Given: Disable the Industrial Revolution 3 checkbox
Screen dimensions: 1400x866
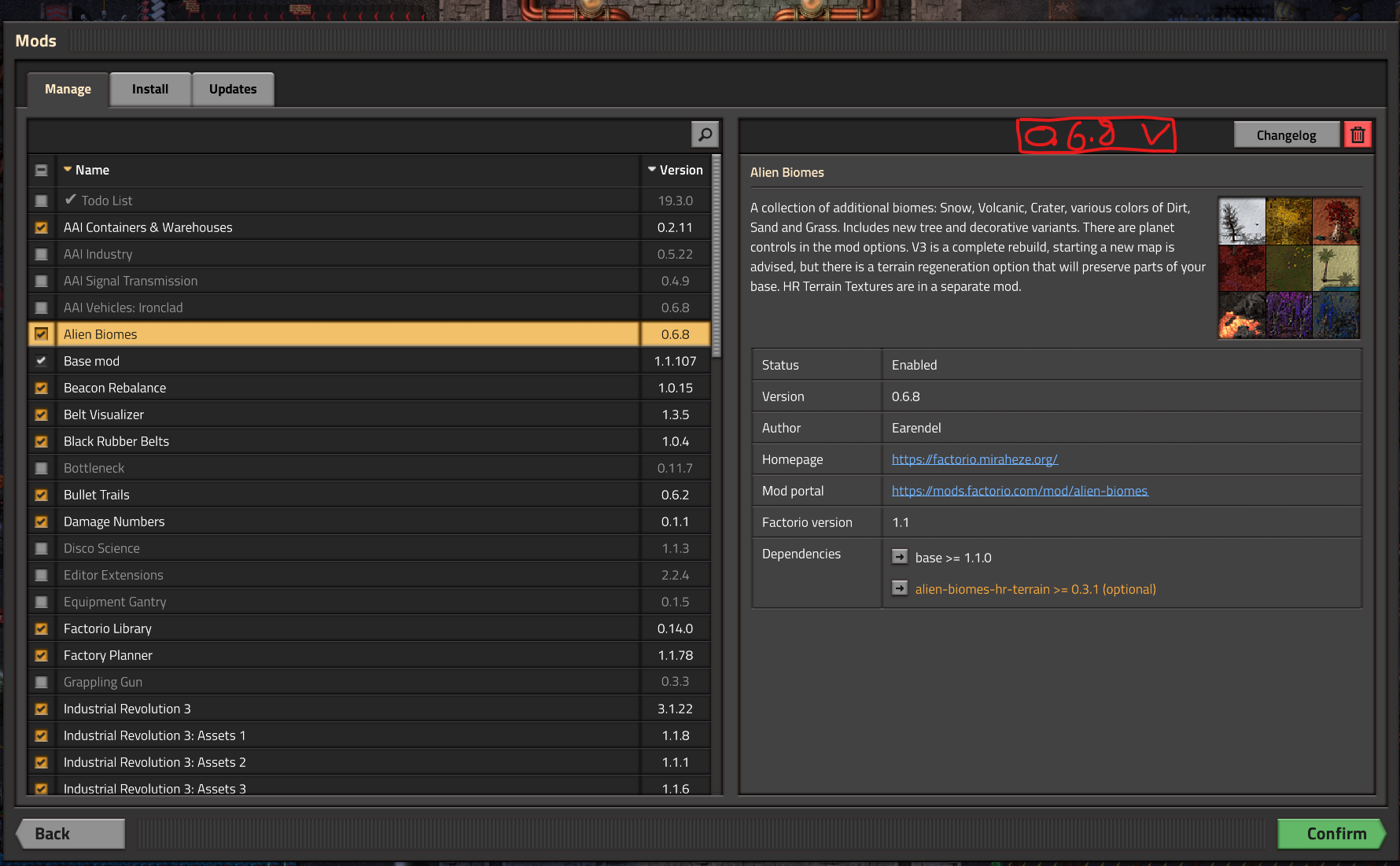Looking at the screenshot, I should (42, 709).
